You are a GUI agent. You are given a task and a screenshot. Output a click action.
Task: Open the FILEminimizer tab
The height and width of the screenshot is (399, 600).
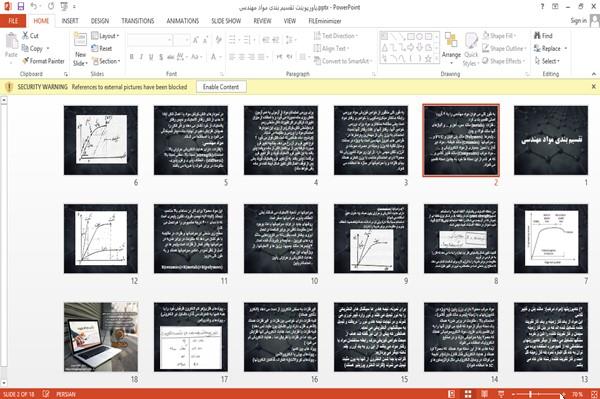click(324, 21)
